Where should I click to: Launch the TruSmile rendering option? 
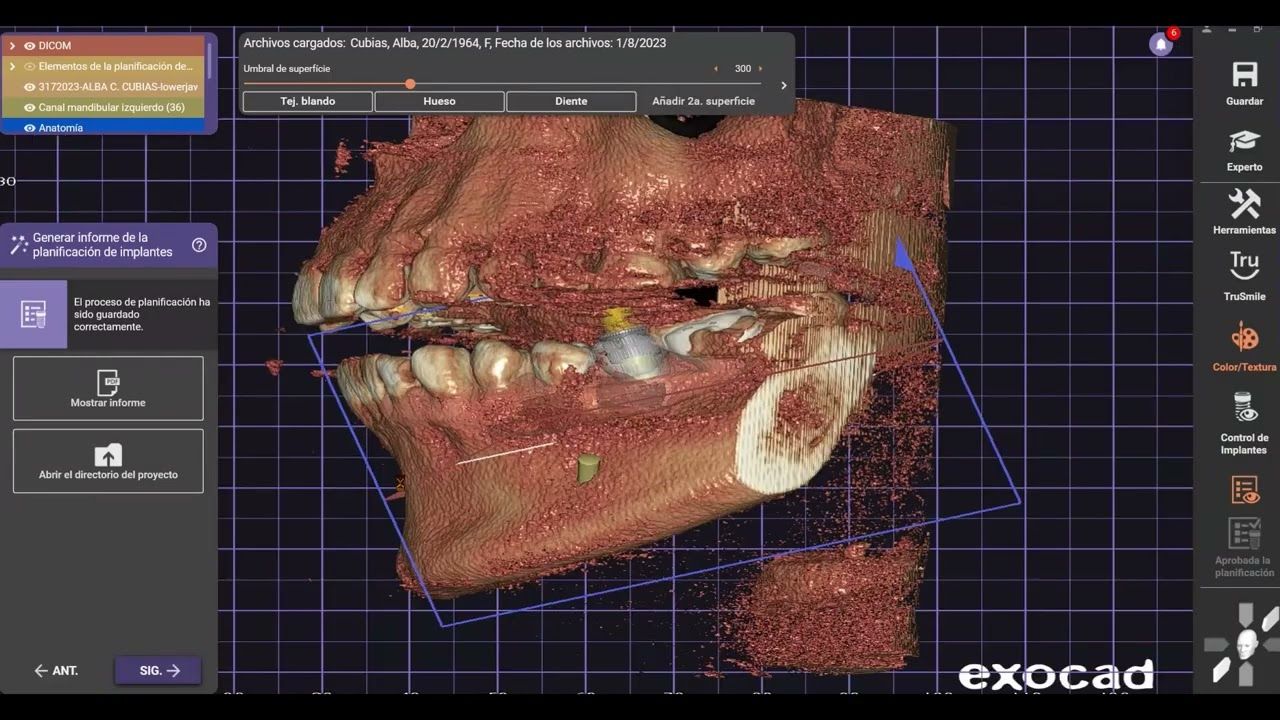pyautogui.click(x=1244, y=268)
